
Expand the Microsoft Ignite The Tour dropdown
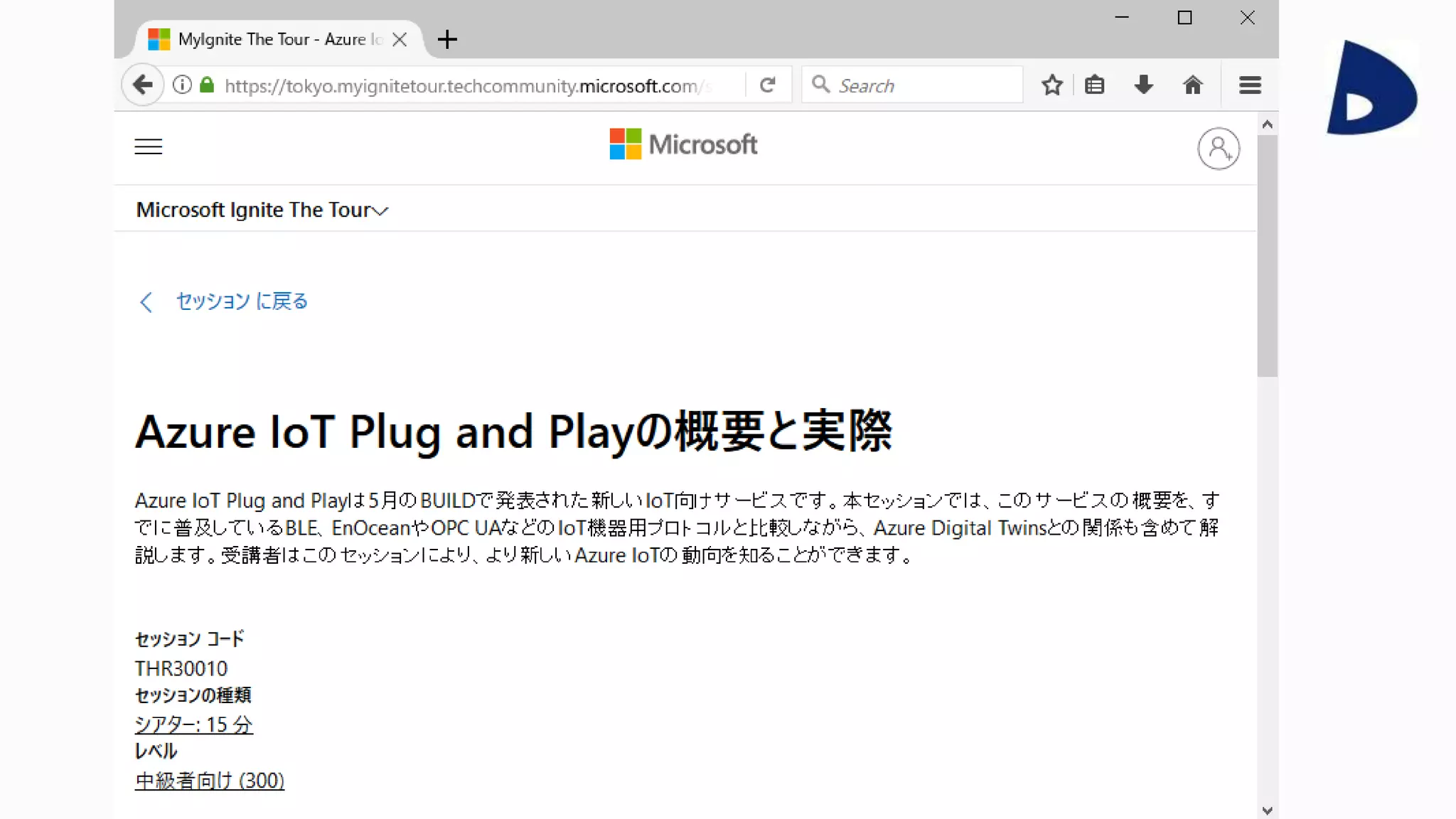[262, 210]
